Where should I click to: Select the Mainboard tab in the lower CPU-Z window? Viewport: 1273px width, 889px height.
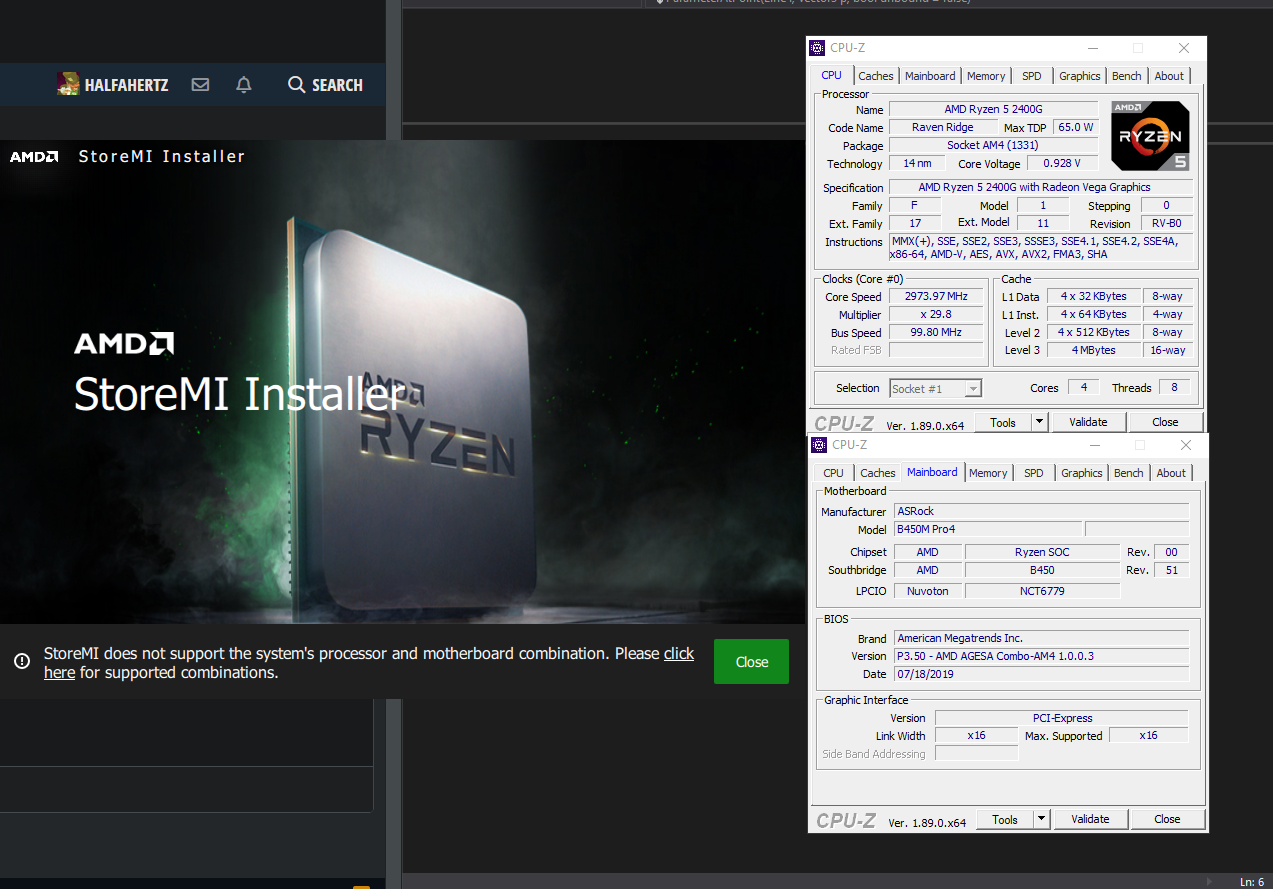coord(932,472)
